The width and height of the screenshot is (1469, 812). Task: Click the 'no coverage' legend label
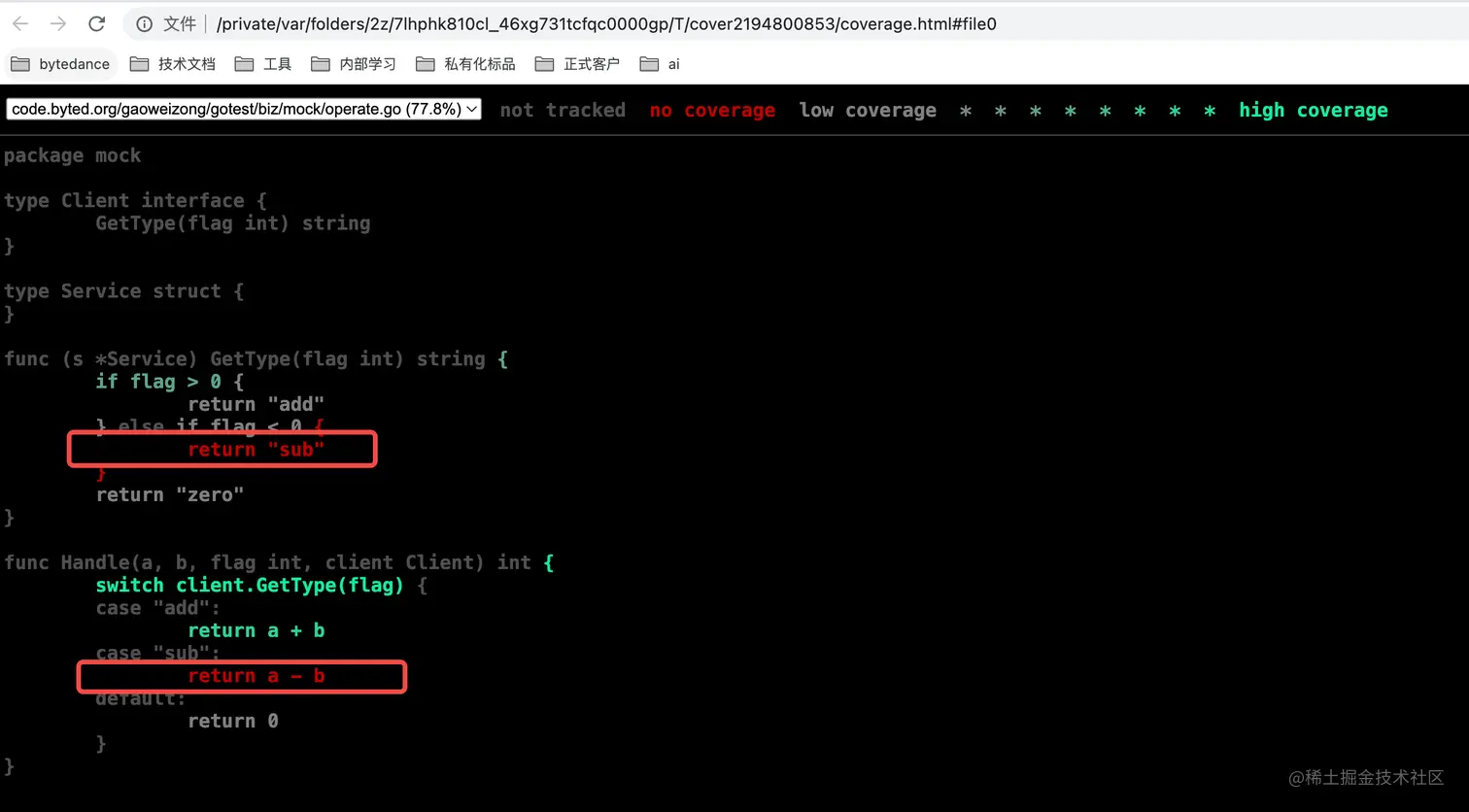712,110
